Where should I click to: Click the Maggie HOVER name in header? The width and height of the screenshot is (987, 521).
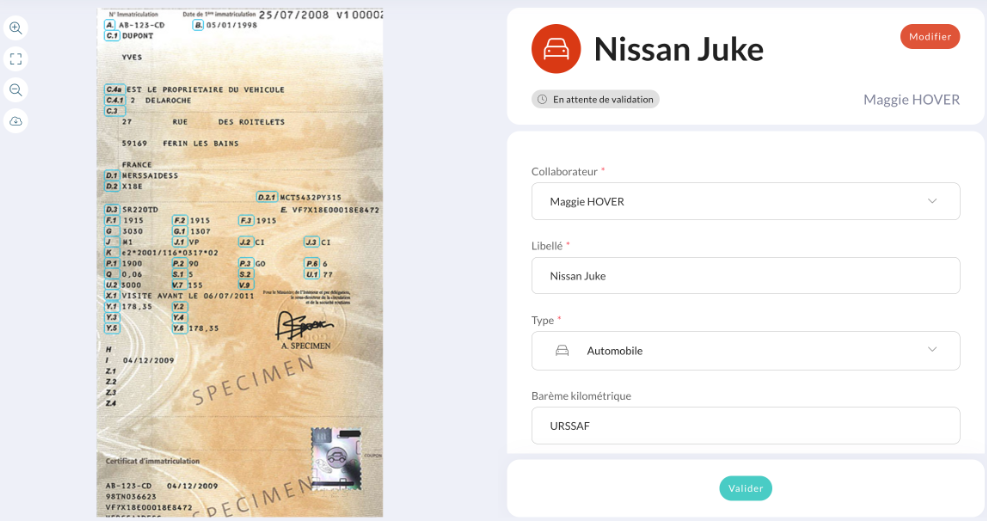pyautogui.click(x=911, y=99)
